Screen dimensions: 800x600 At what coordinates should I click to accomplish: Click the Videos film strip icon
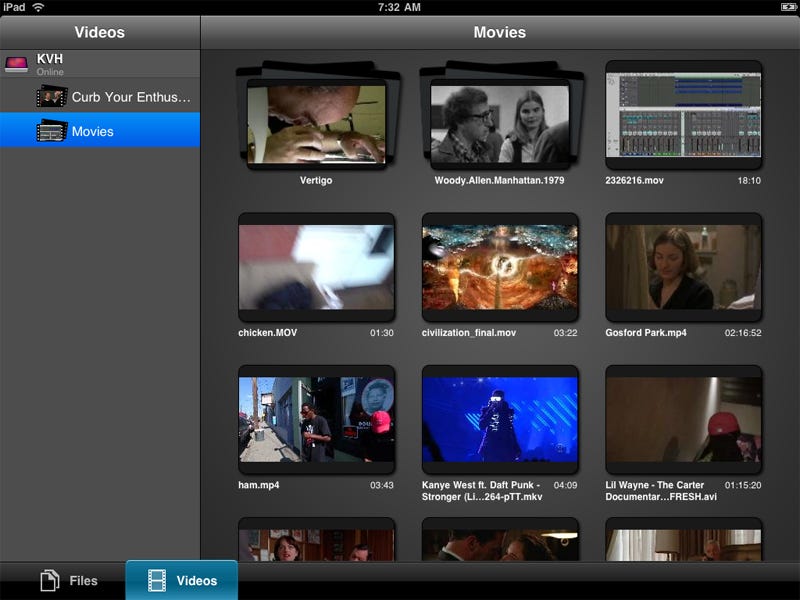coord(157,581)
